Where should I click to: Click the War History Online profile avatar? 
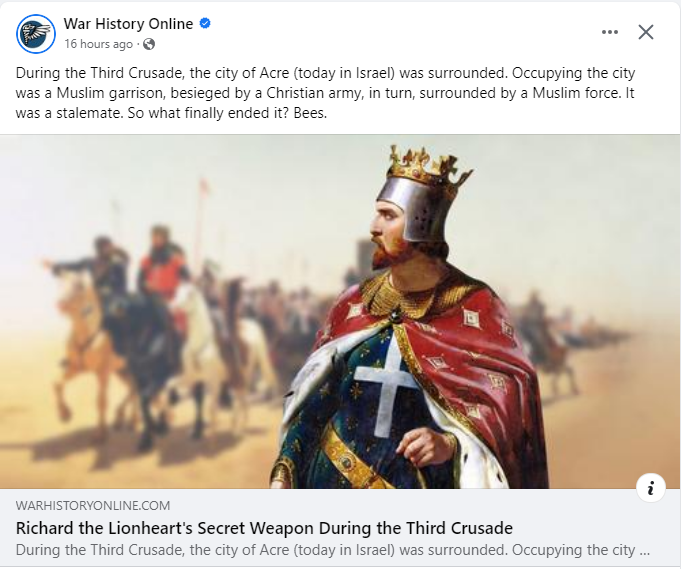[36, 33]
